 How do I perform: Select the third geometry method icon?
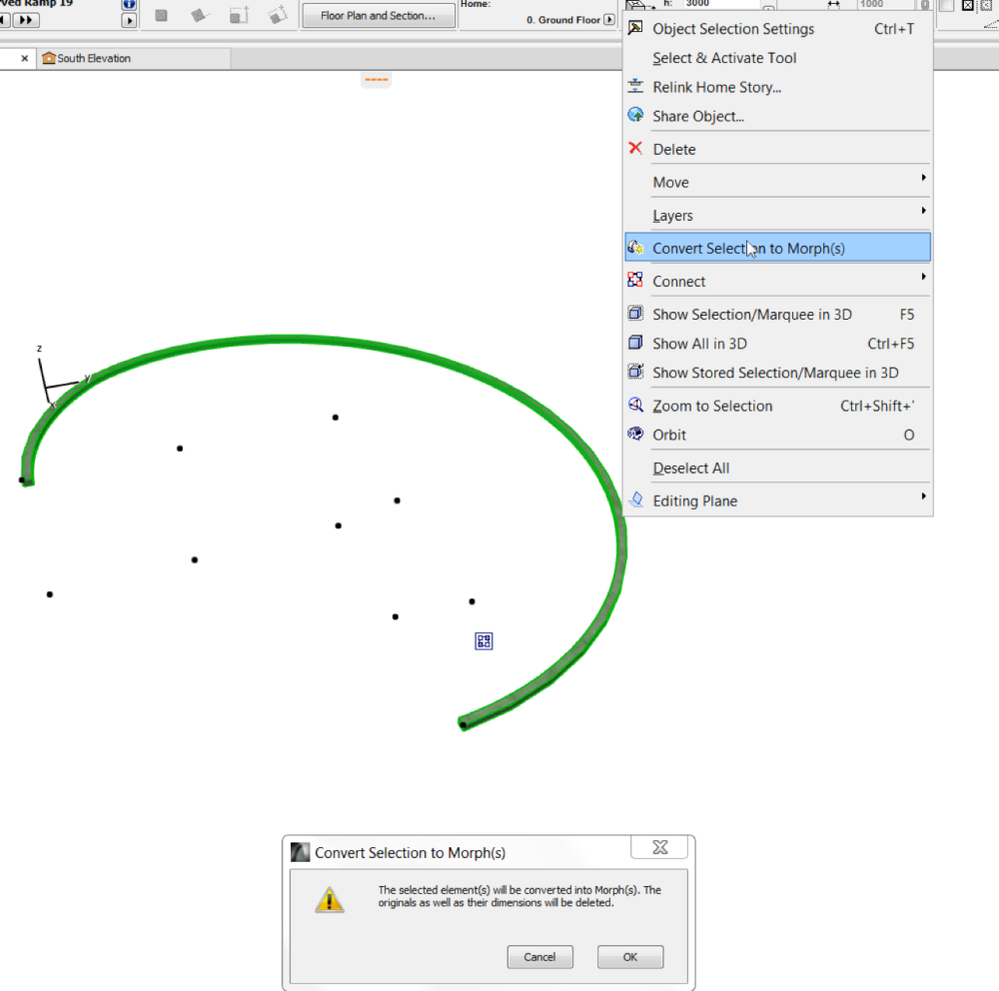239,15
